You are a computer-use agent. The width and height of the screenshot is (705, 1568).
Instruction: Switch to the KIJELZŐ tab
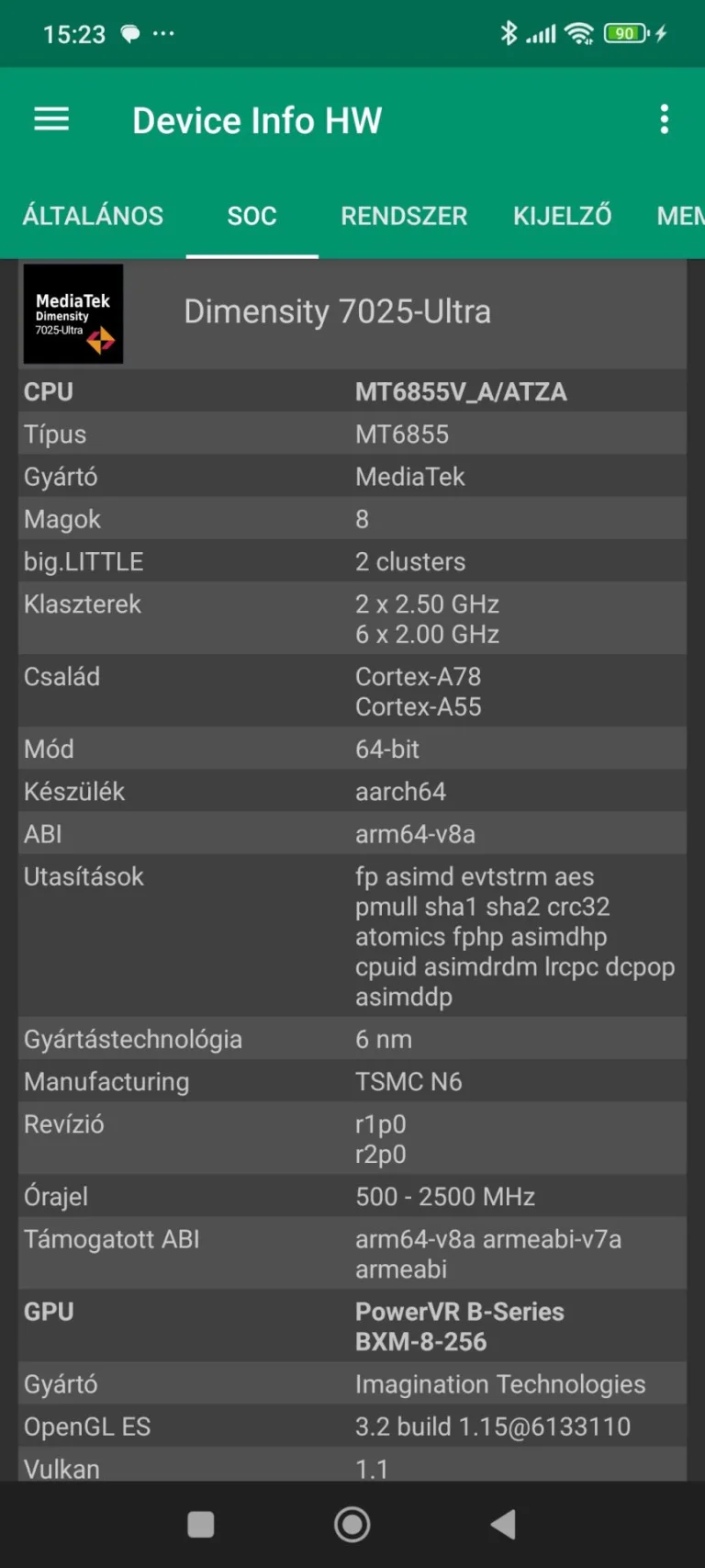coord(562,216)
